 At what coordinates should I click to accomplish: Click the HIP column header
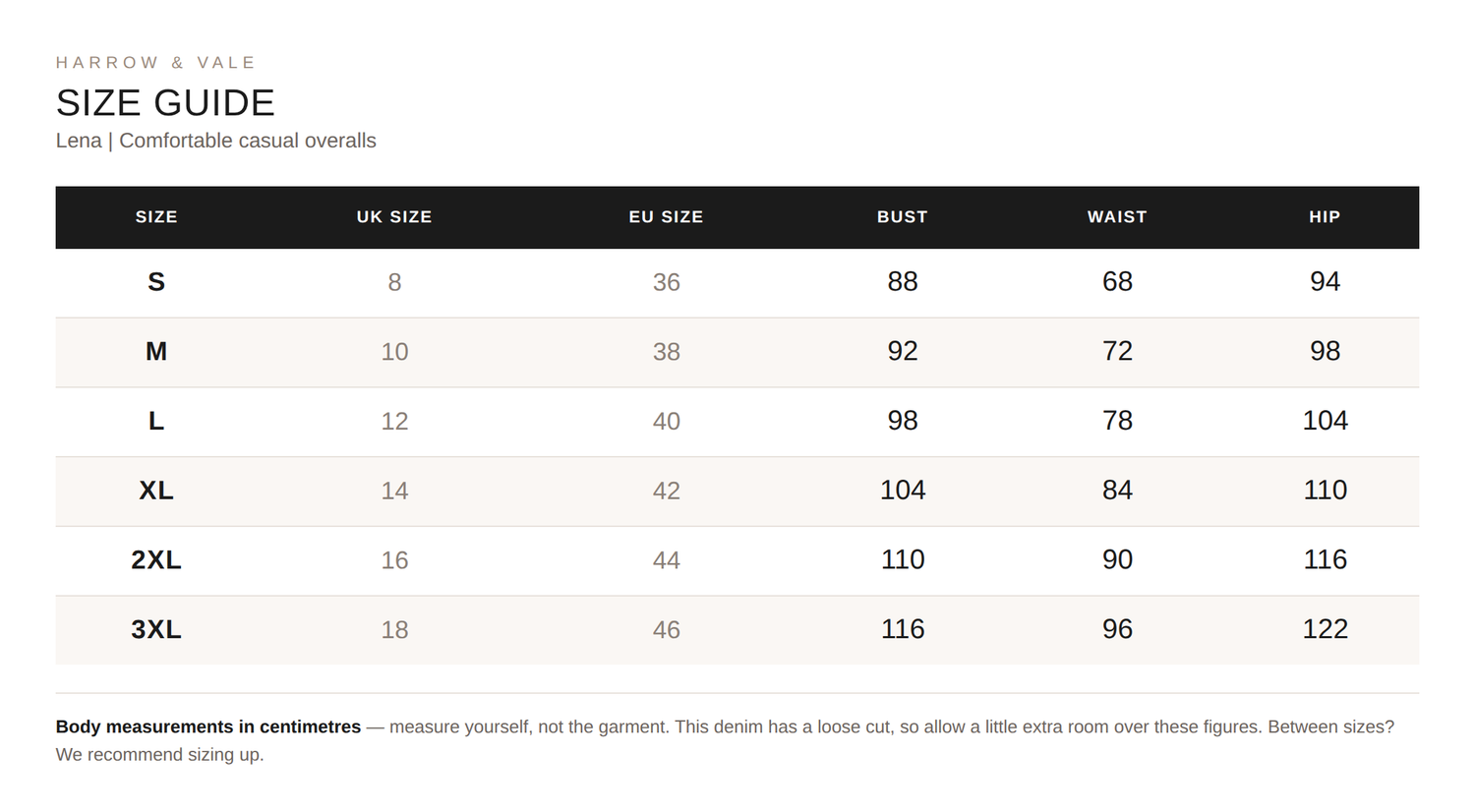(1325, 217)
